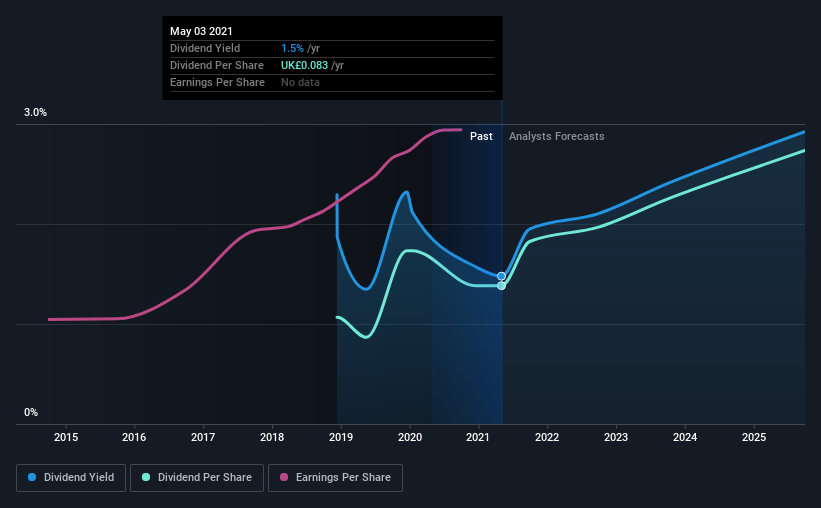Click the 'Analysts Forecasts' label
Screen dimensions: 821x508
(x=557, y=136)
